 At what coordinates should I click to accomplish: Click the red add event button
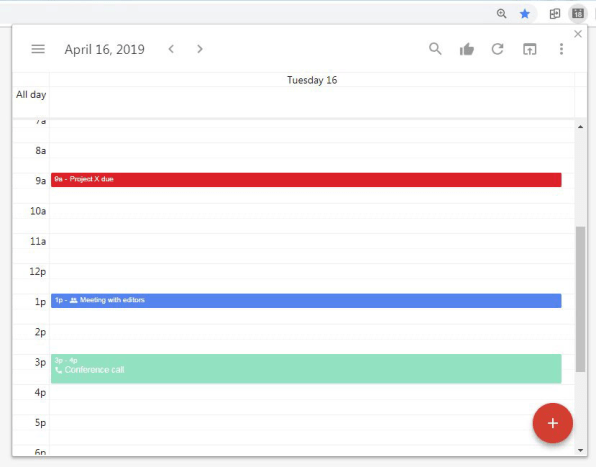[553, 423]
